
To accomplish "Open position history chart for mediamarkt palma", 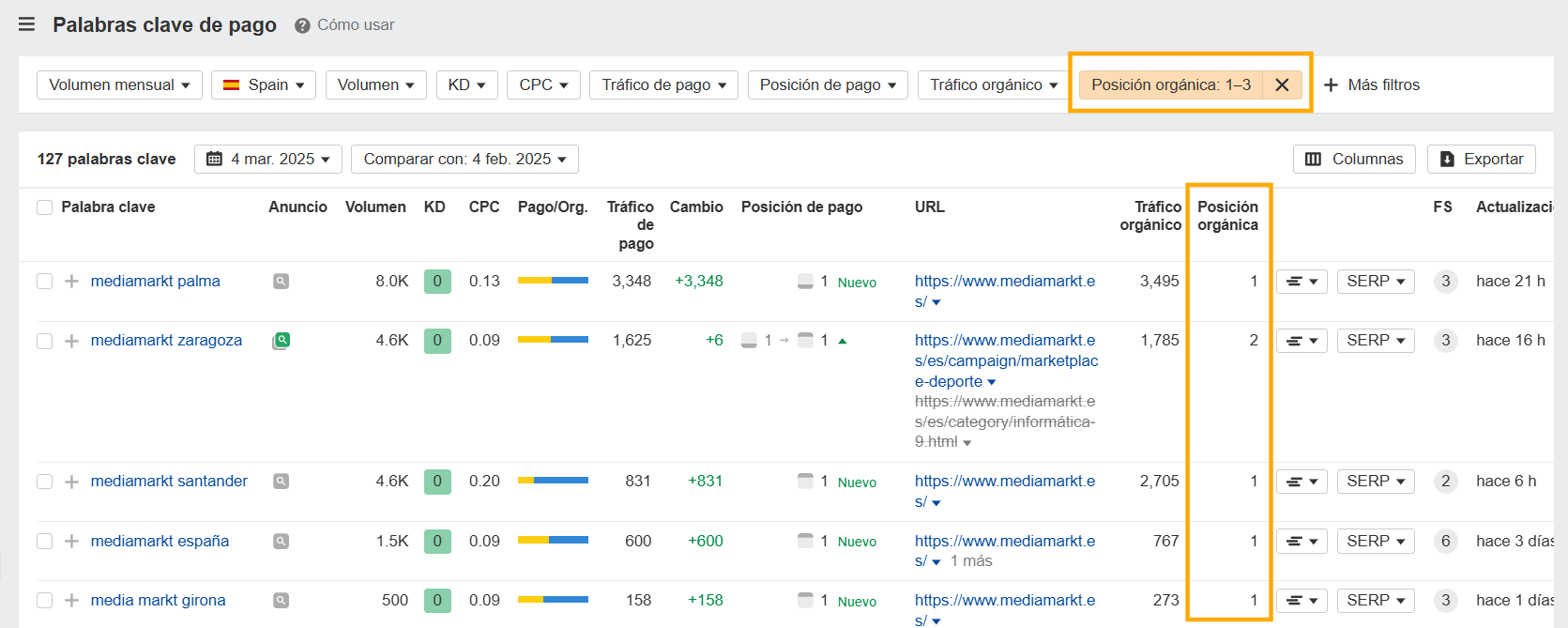I will point(1301,282).
